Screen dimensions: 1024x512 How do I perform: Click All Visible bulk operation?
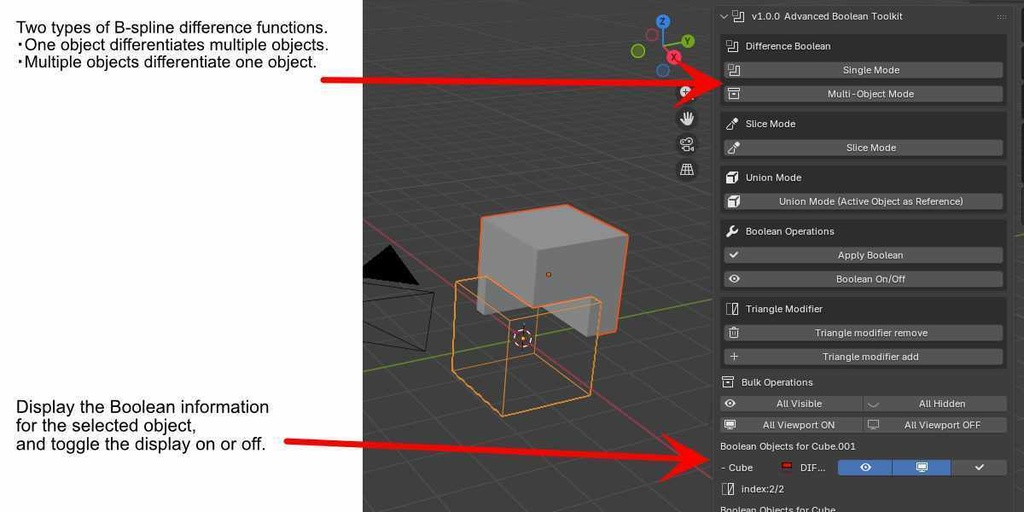(x=791, y=404)
